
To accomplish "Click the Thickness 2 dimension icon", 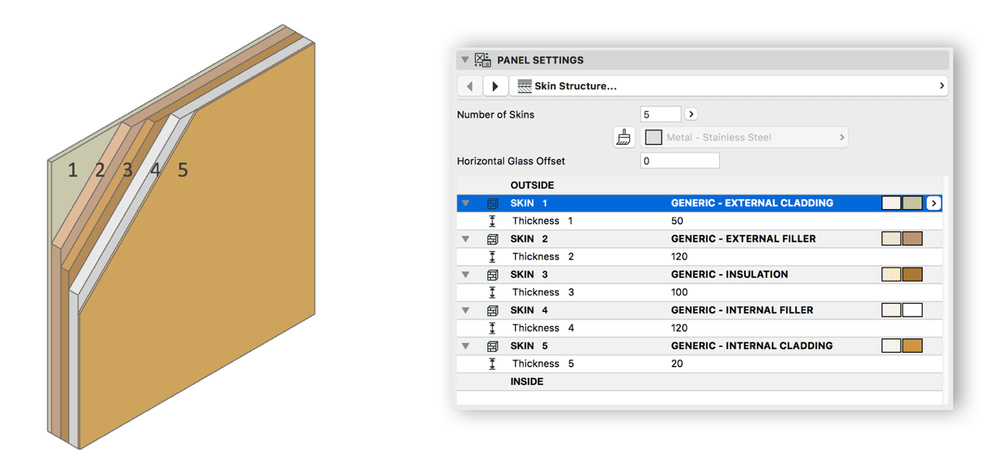I will tap(492, 257).
